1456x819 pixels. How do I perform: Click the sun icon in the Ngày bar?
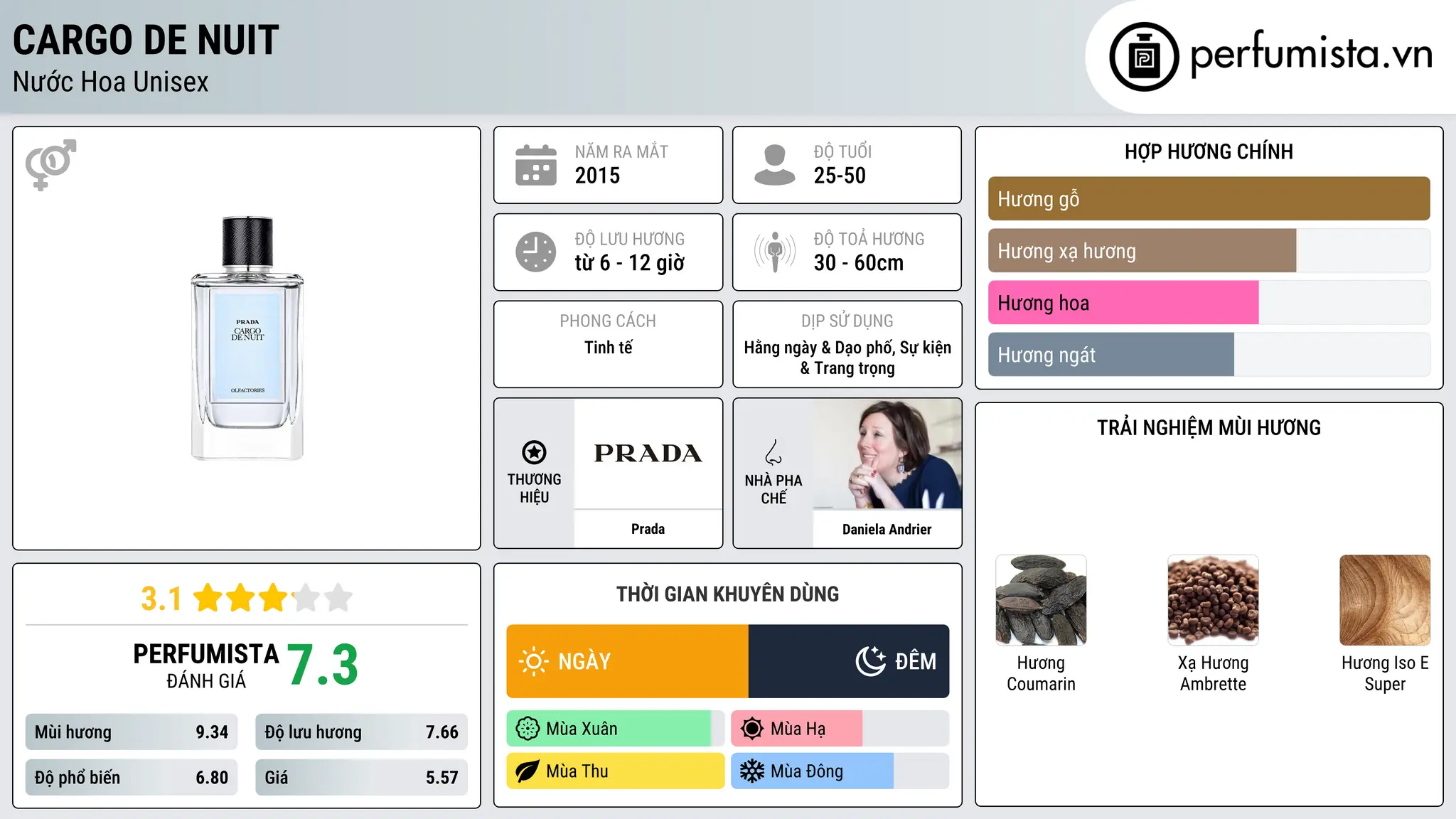point(533,661)
